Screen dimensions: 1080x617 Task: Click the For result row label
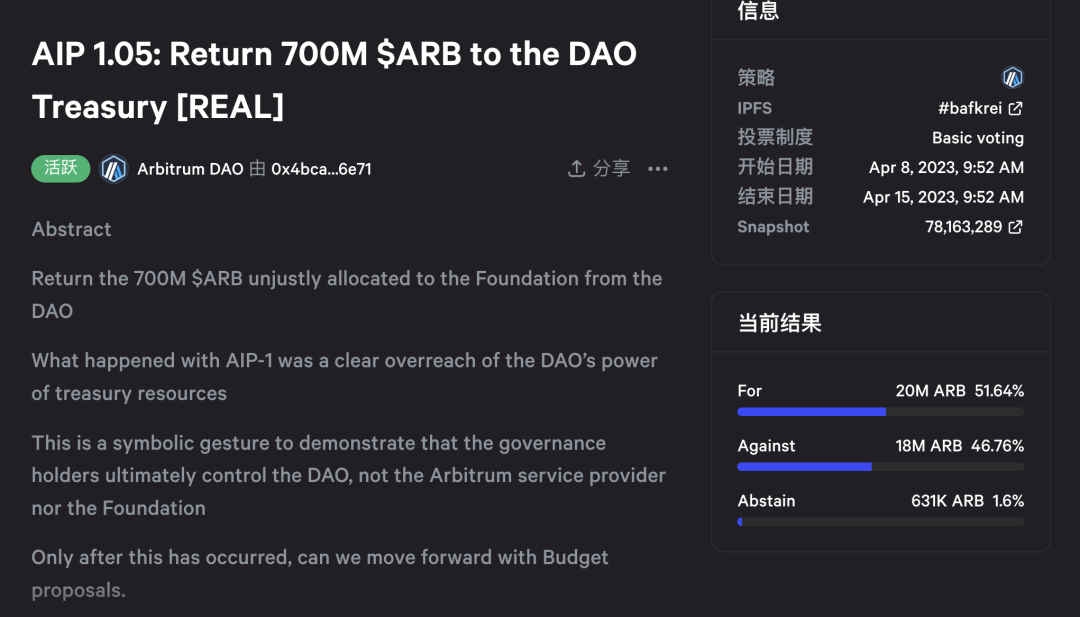point(749,391)
